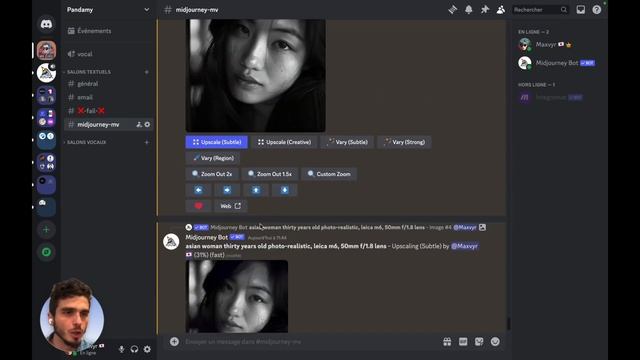Jump to replied prompt message
The image size is (640, 360).
click(x=337, y=227)
